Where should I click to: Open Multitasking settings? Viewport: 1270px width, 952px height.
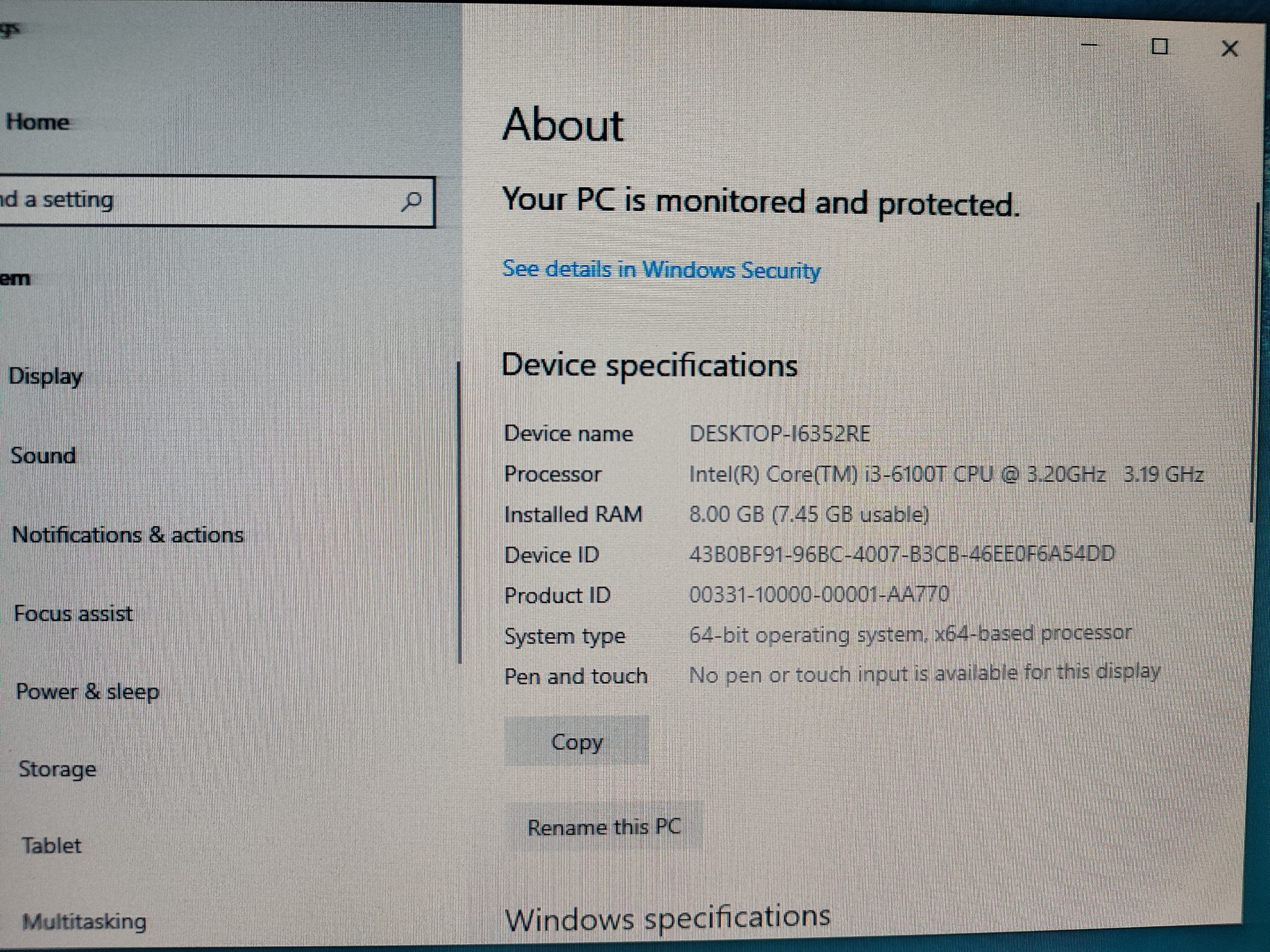(x=84, y=922)
